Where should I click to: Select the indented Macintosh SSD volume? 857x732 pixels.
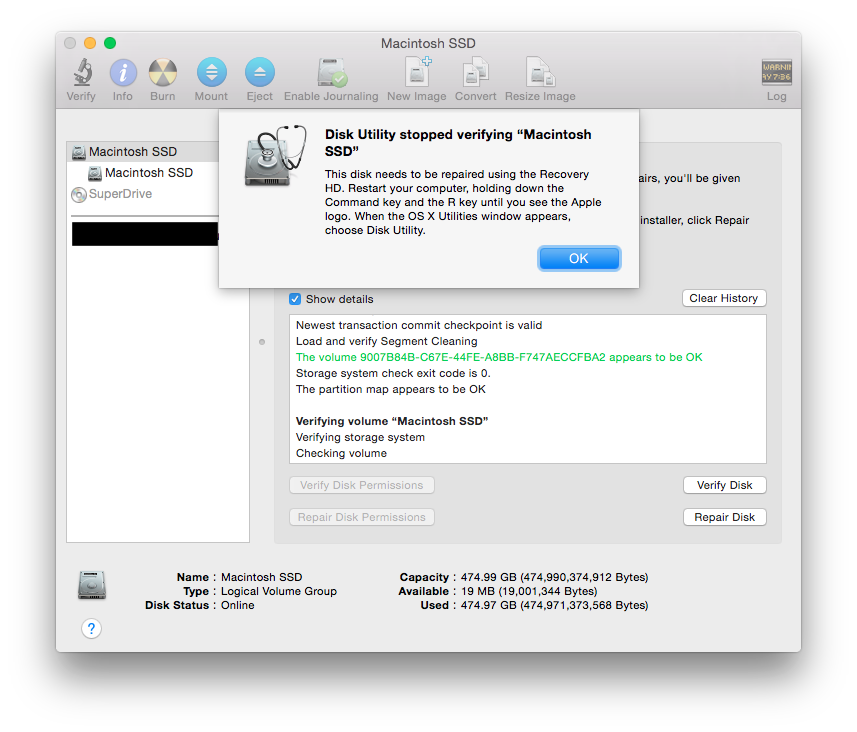pos(143,173)
